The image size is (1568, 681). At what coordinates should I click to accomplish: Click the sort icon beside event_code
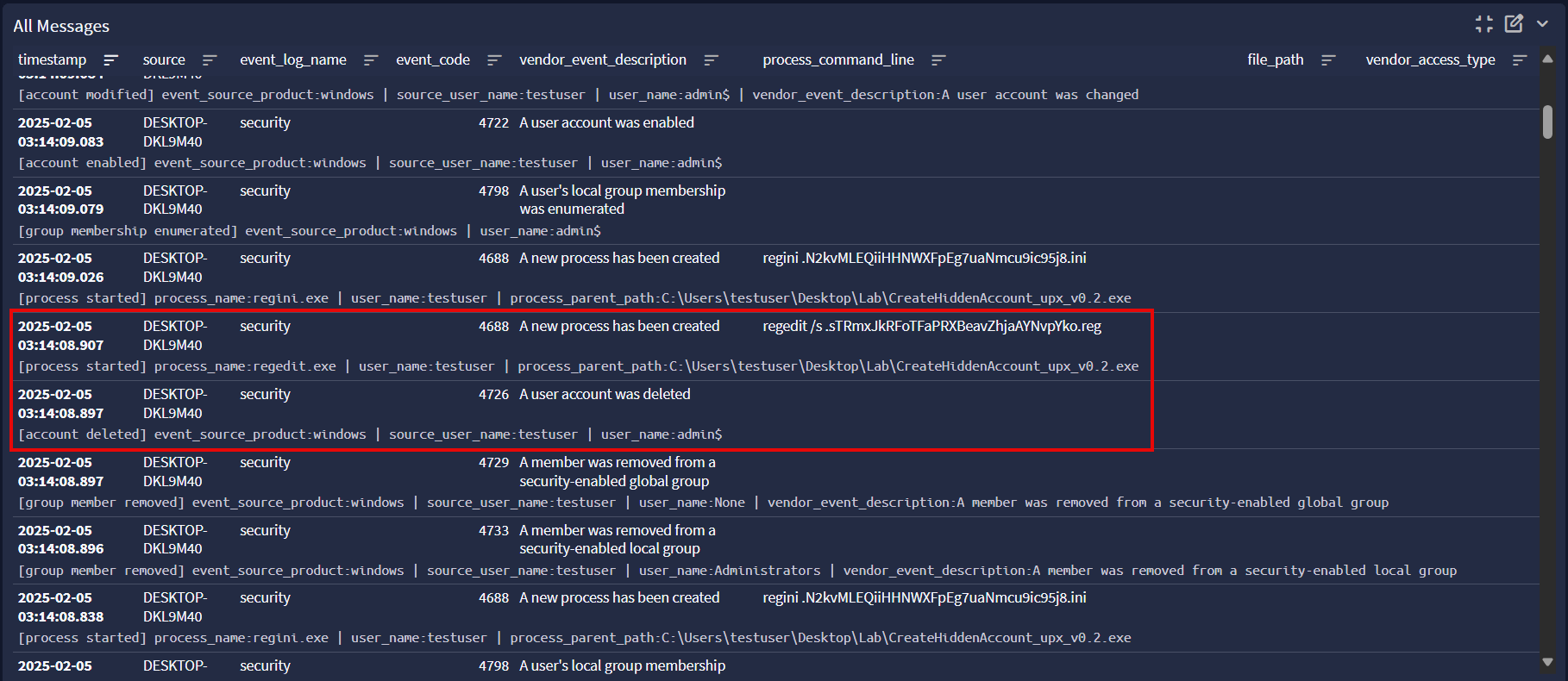[494, 60]
